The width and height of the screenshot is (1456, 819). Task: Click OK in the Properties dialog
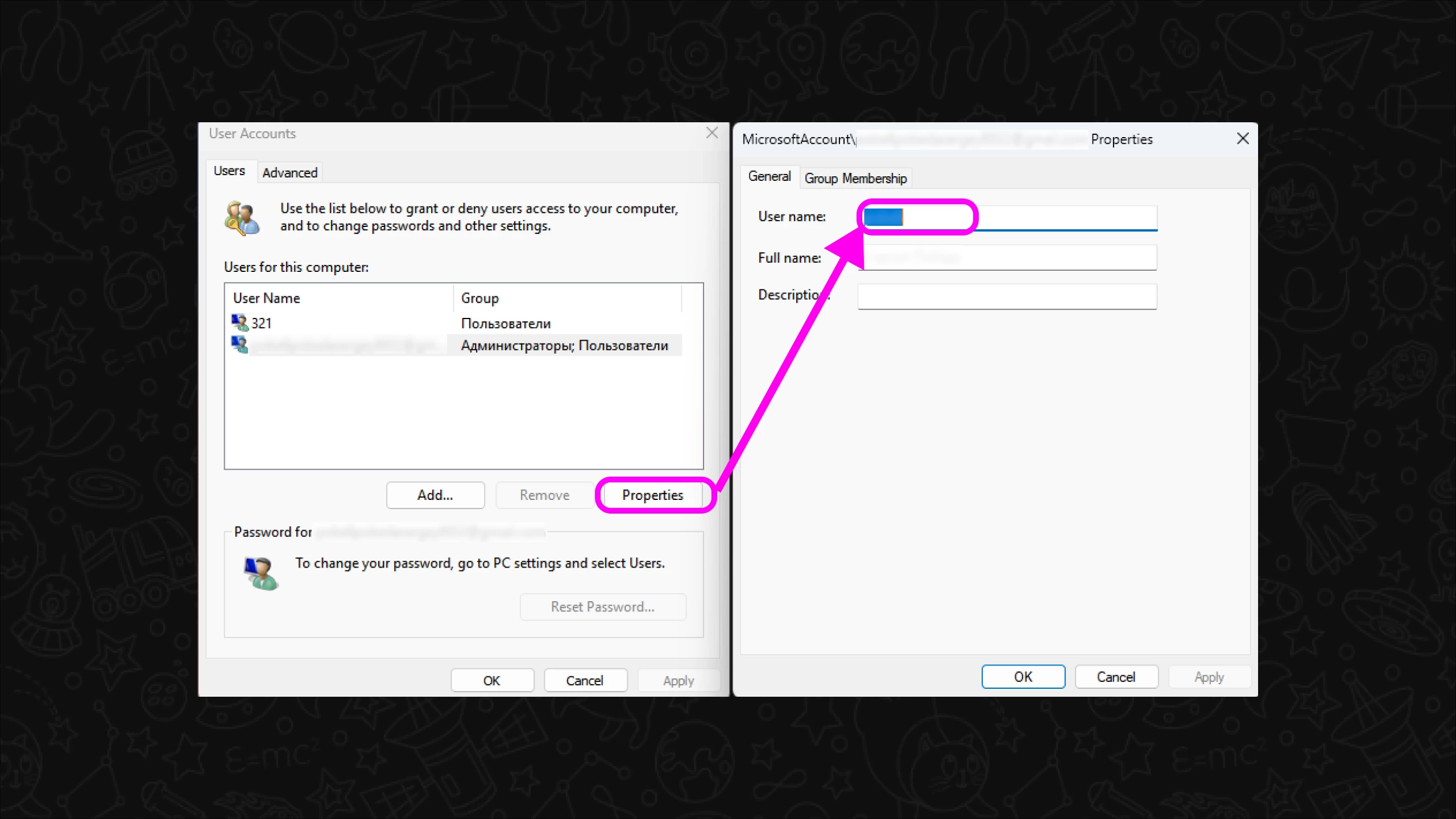(1023, 677)
